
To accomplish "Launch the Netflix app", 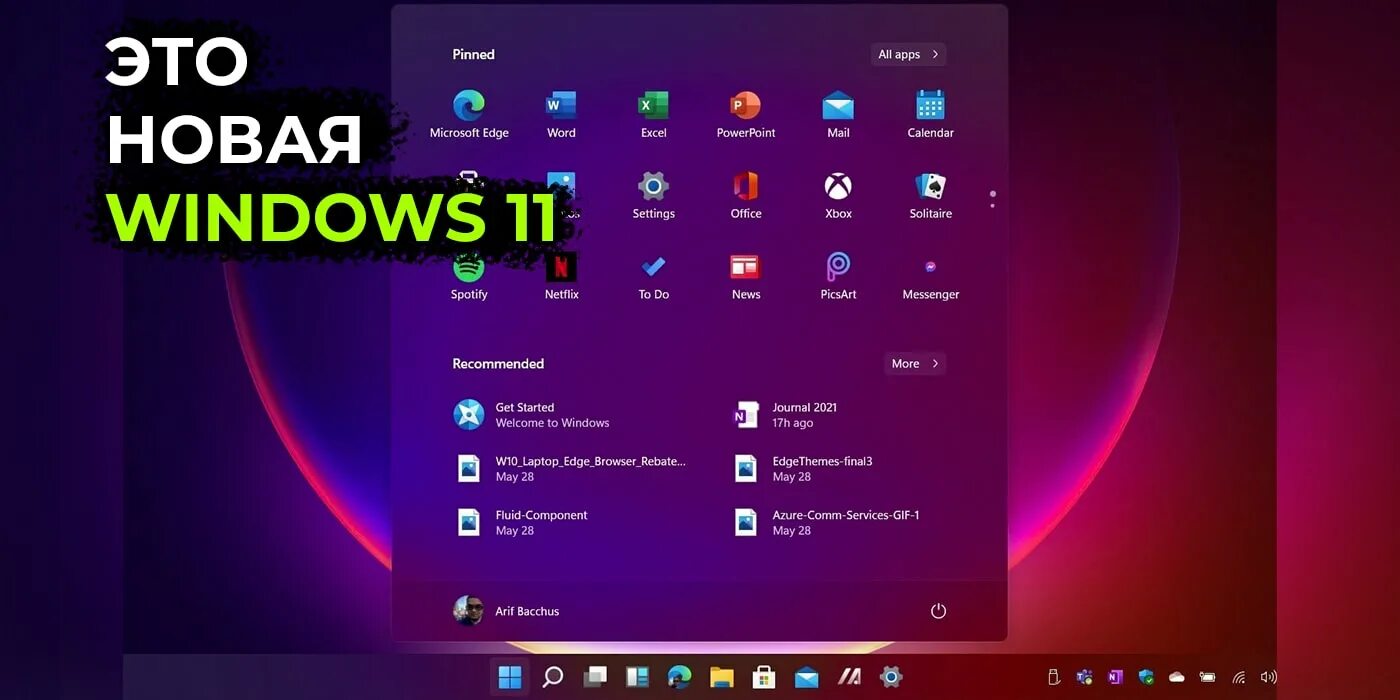I will click(x=561, y=276).
